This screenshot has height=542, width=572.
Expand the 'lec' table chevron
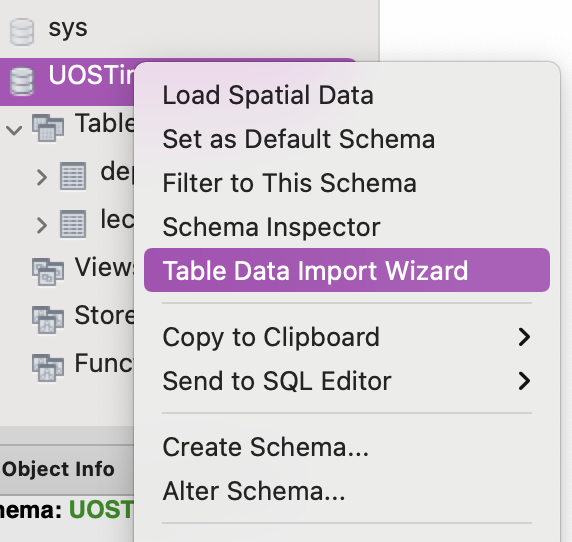pos(42,225)
